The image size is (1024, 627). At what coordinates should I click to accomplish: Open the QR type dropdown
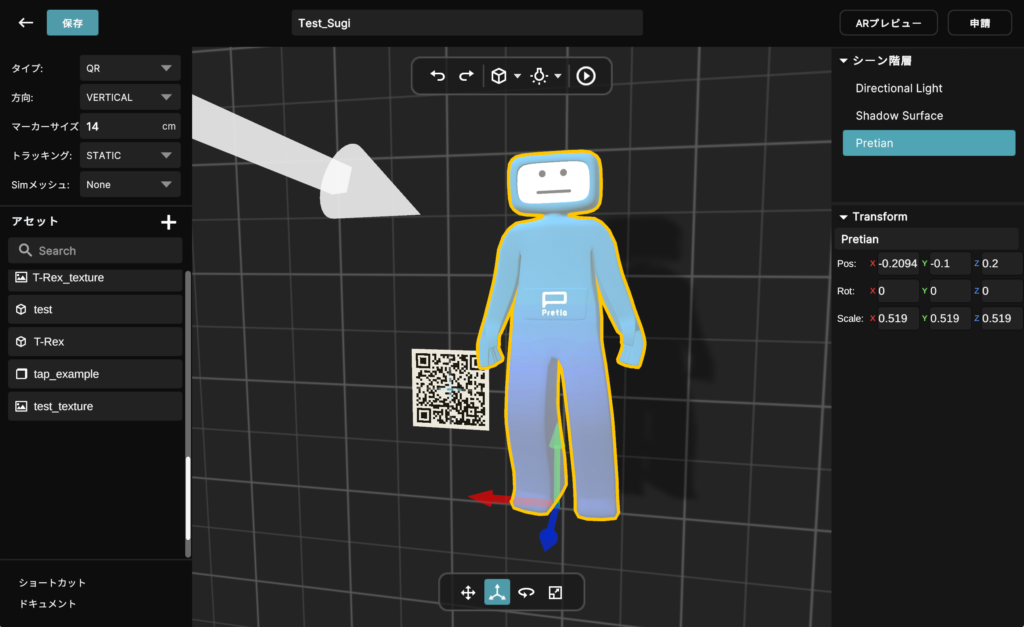click(130, 69)
